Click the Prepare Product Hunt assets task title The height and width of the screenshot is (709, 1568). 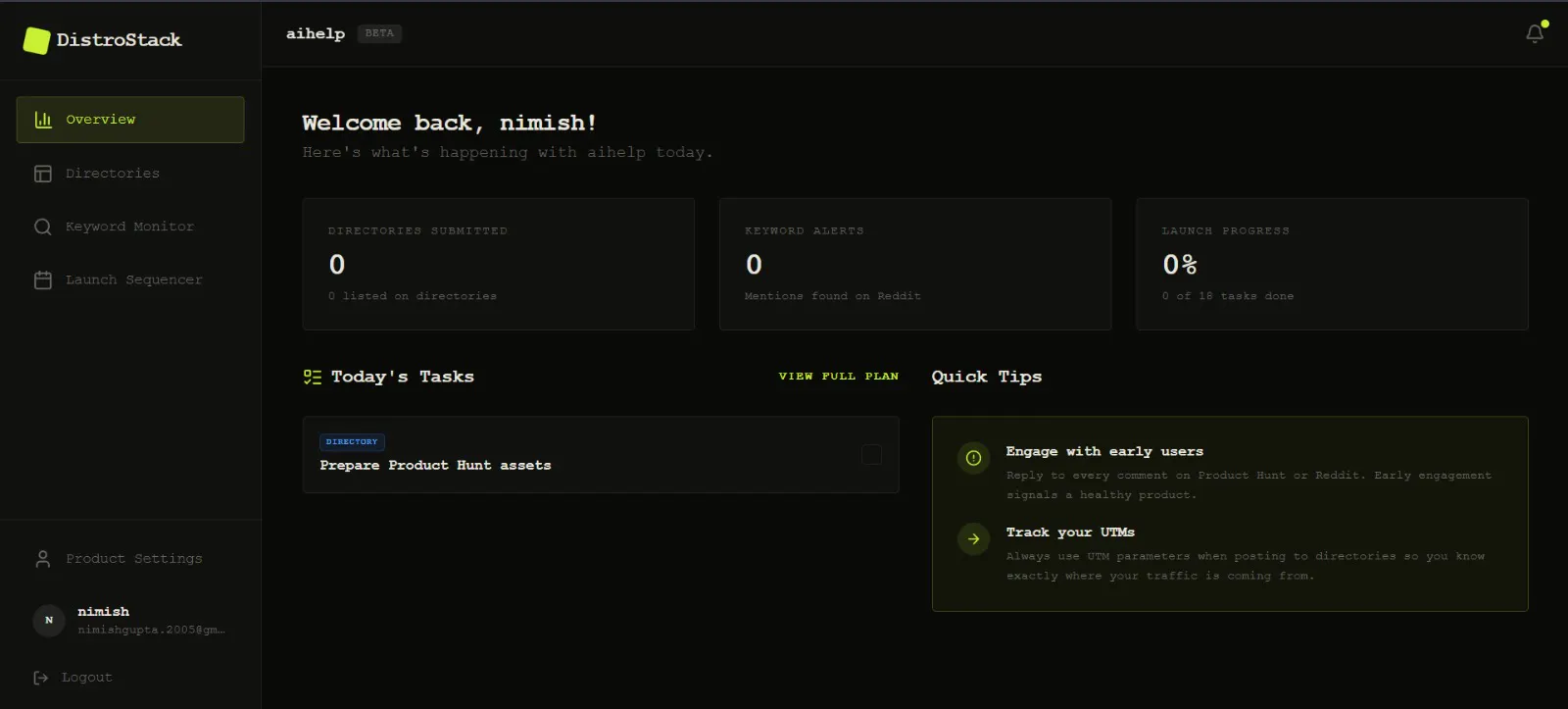click(435, 466)
